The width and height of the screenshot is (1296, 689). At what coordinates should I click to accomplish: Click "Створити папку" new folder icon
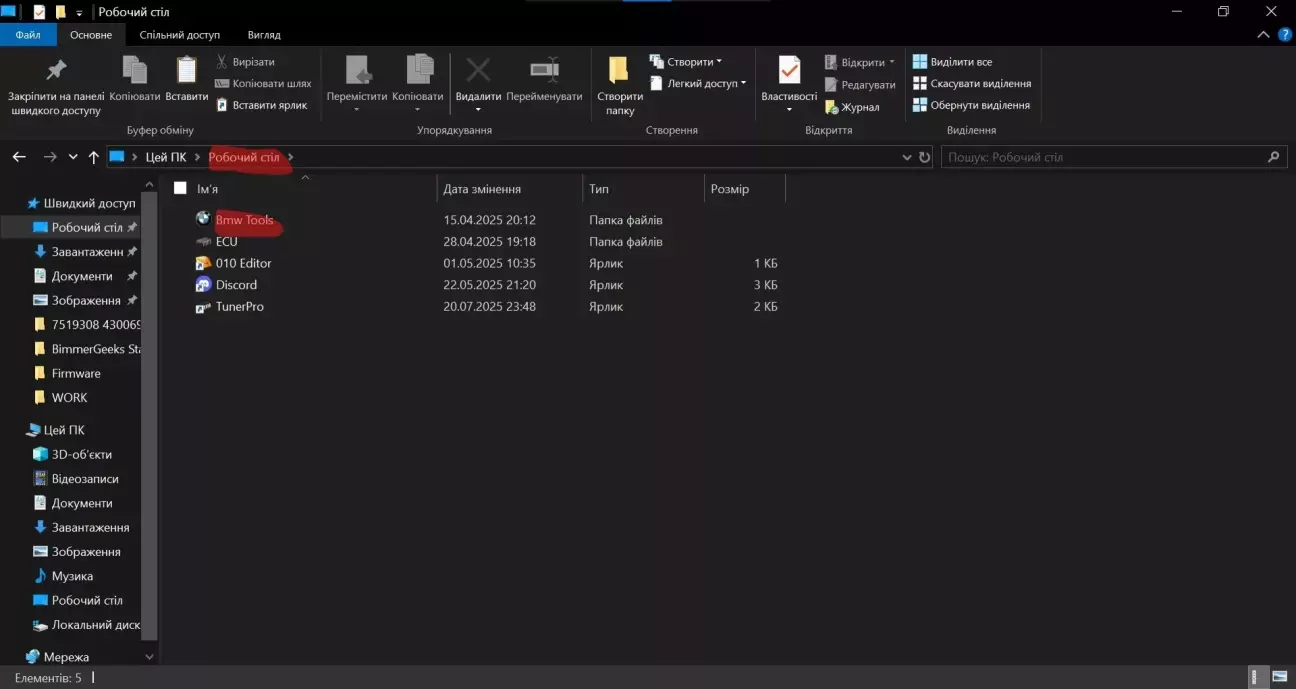620,71
